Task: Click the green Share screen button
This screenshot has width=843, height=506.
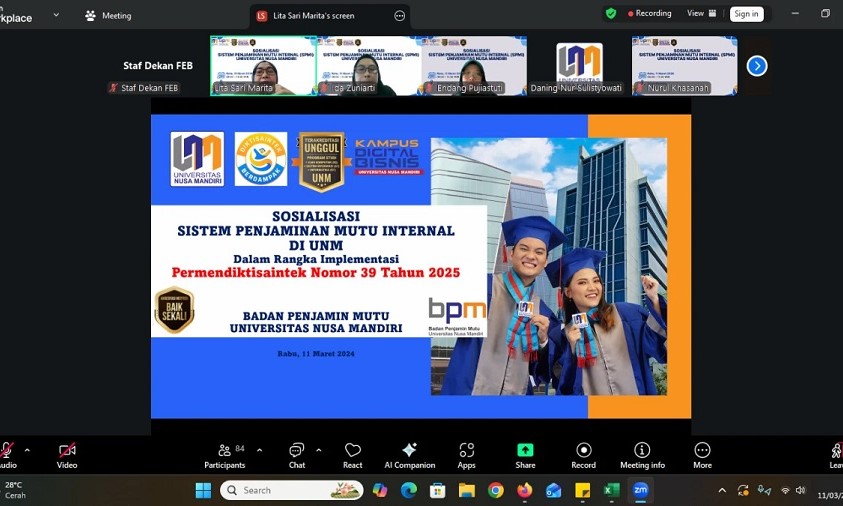Action: point(525,455)
